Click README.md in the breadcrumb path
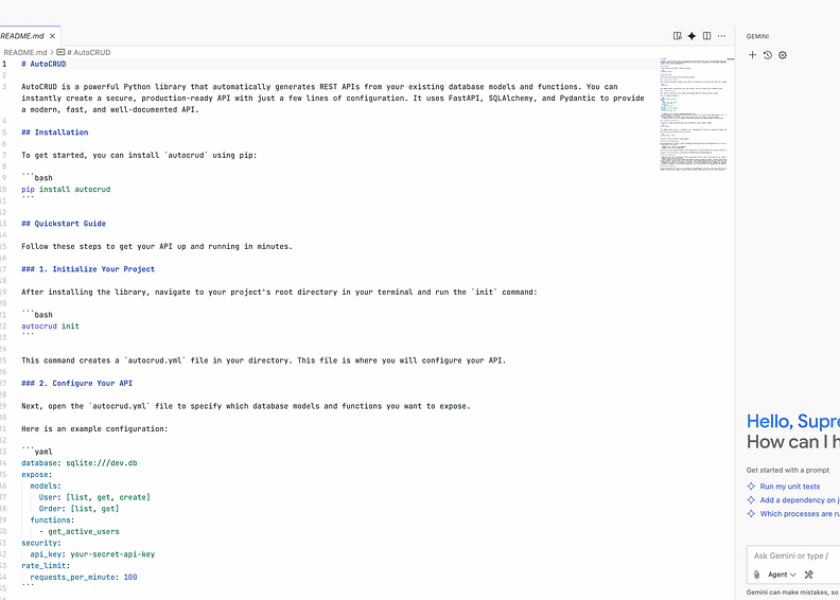The width and height of the screenshot is (840, 600). point(24,52)
